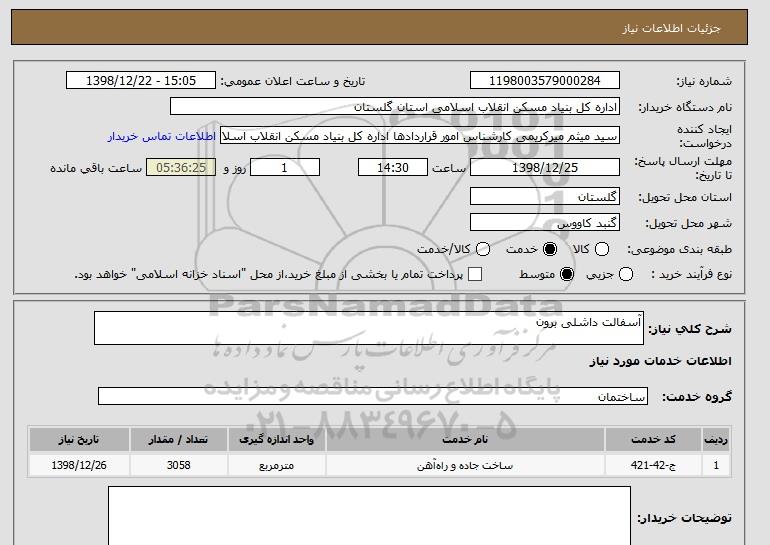Click service code cell ج-42-421

653,465
